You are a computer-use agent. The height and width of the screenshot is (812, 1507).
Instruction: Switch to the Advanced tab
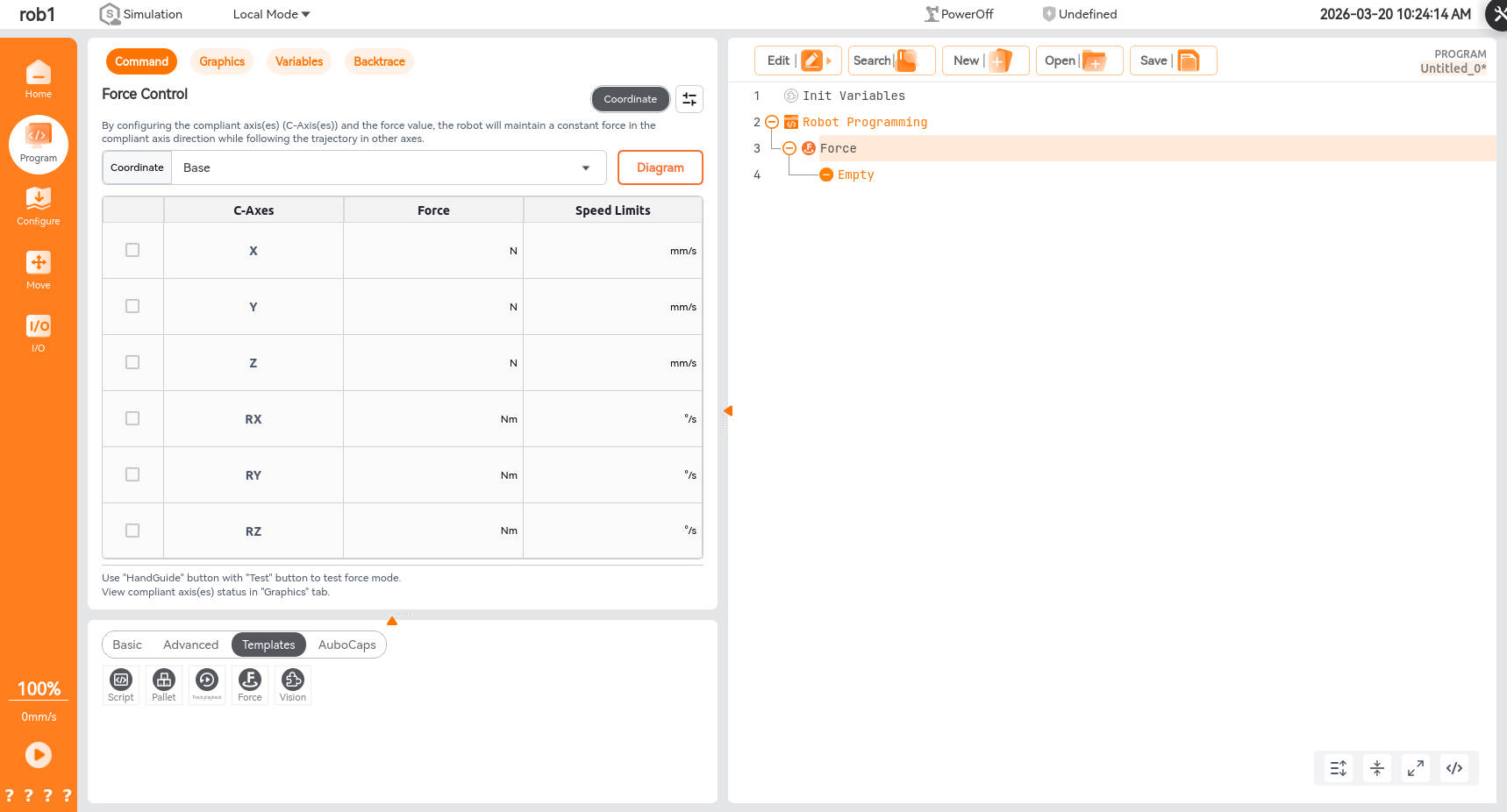[190, 645]
